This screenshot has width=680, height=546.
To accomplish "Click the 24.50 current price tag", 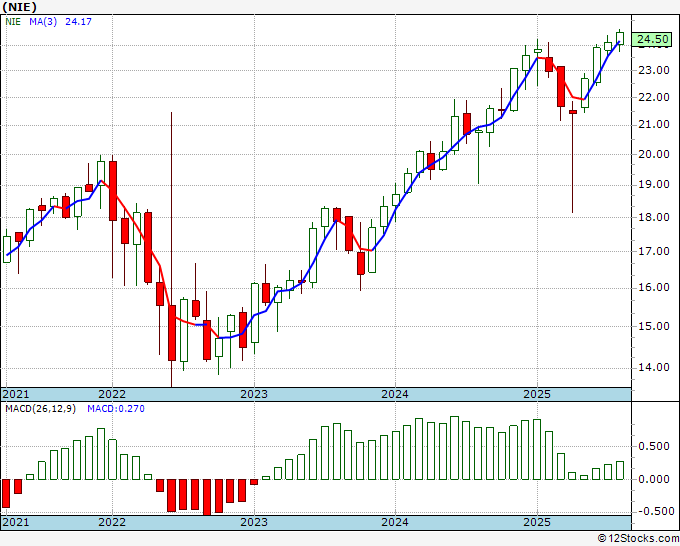I will click(653, 39).
